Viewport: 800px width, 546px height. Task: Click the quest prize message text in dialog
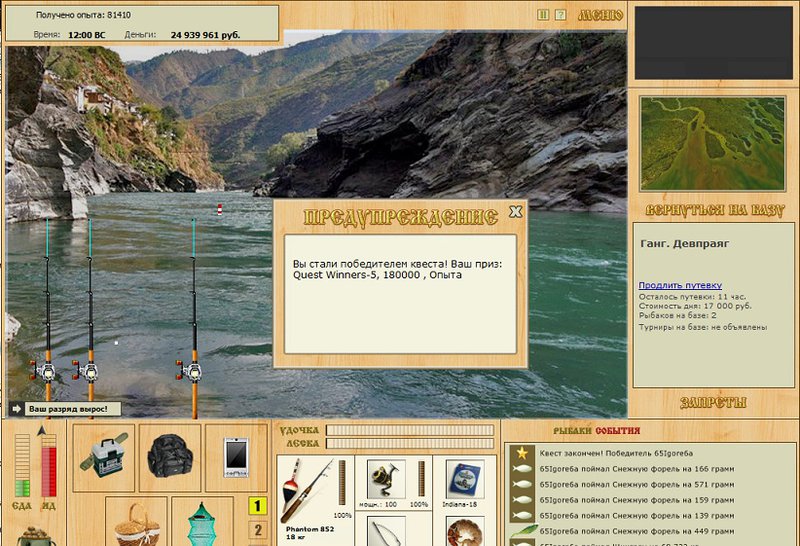click(397, 269)
